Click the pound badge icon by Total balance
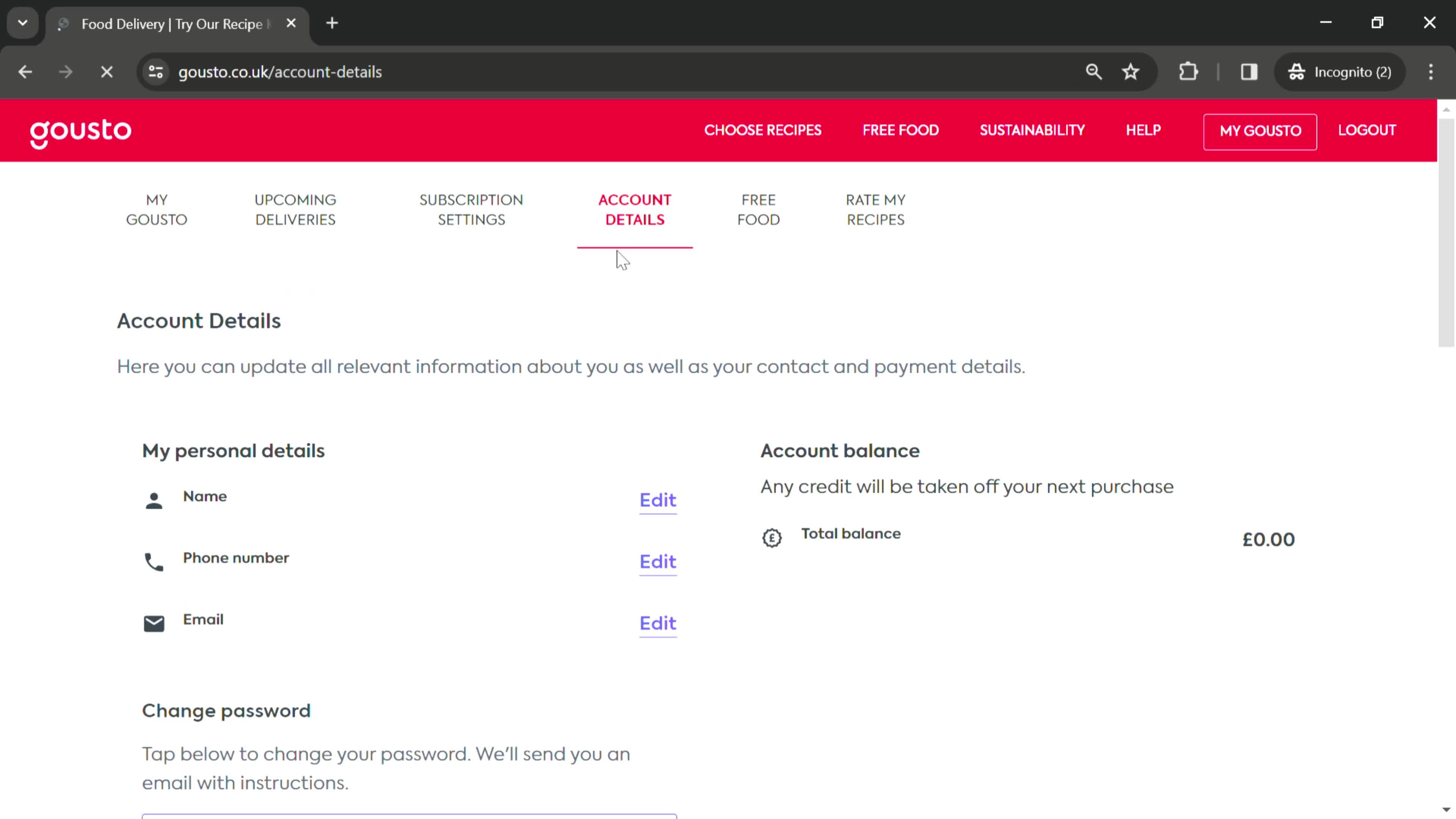Viewport: 1456px width, 819px height. pos(772,538)
